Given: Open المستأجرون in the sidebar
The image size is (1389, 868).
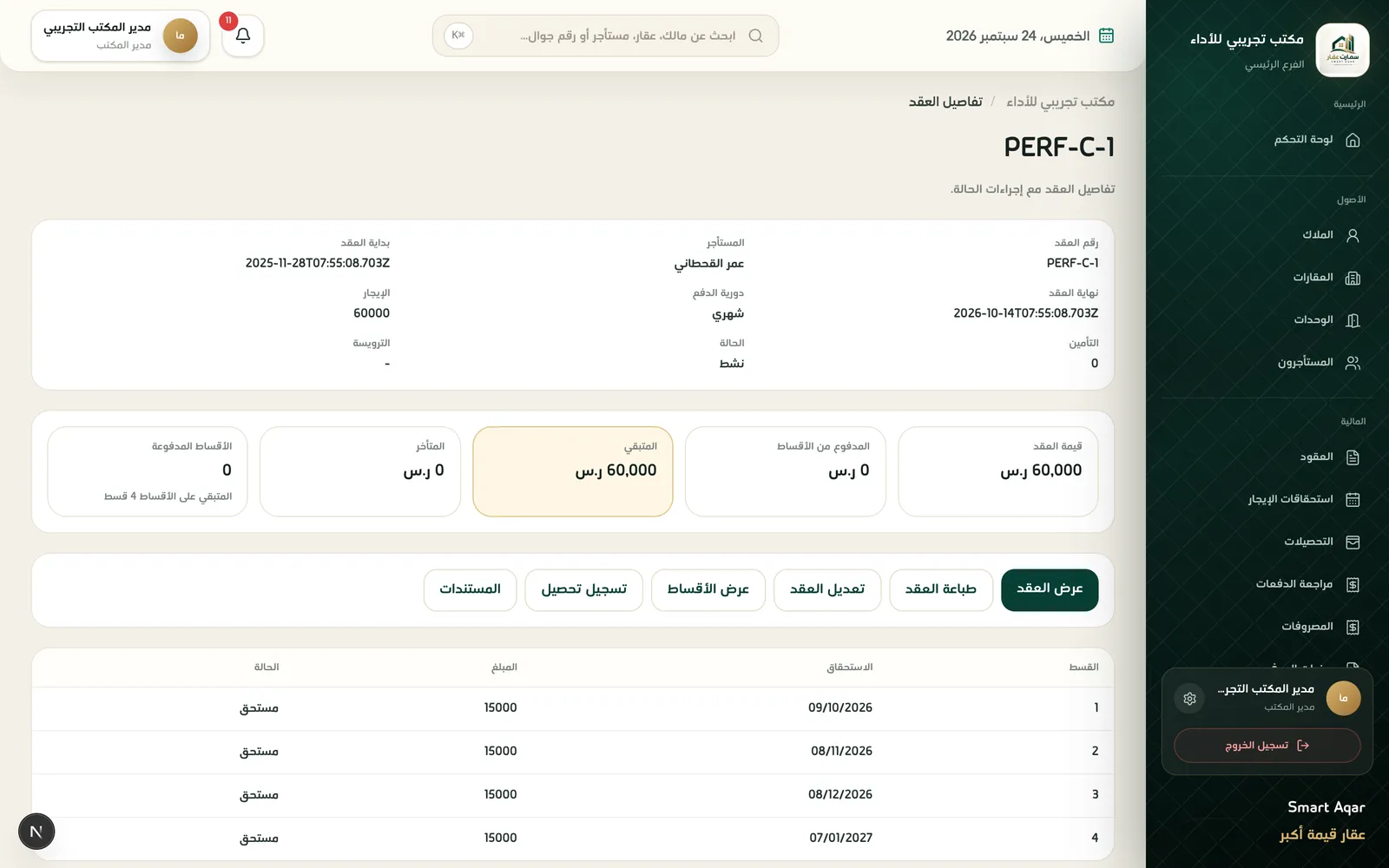Looking at the screenshot, I should point(1267,363).
